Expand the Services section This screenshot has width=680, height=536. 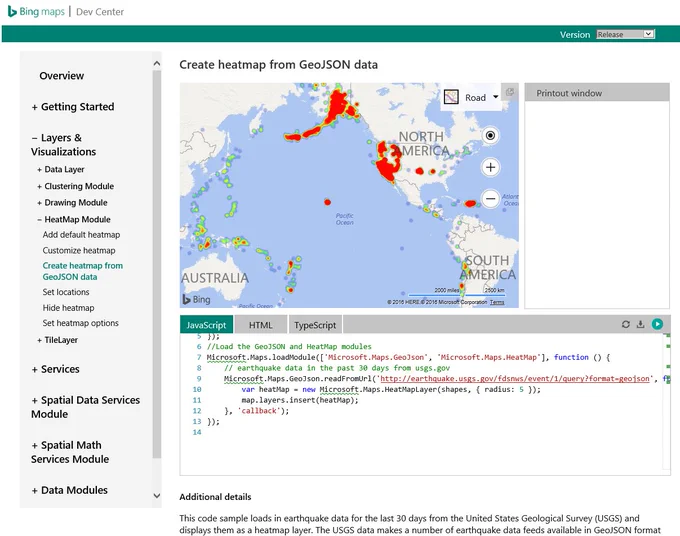coord(56,369)
